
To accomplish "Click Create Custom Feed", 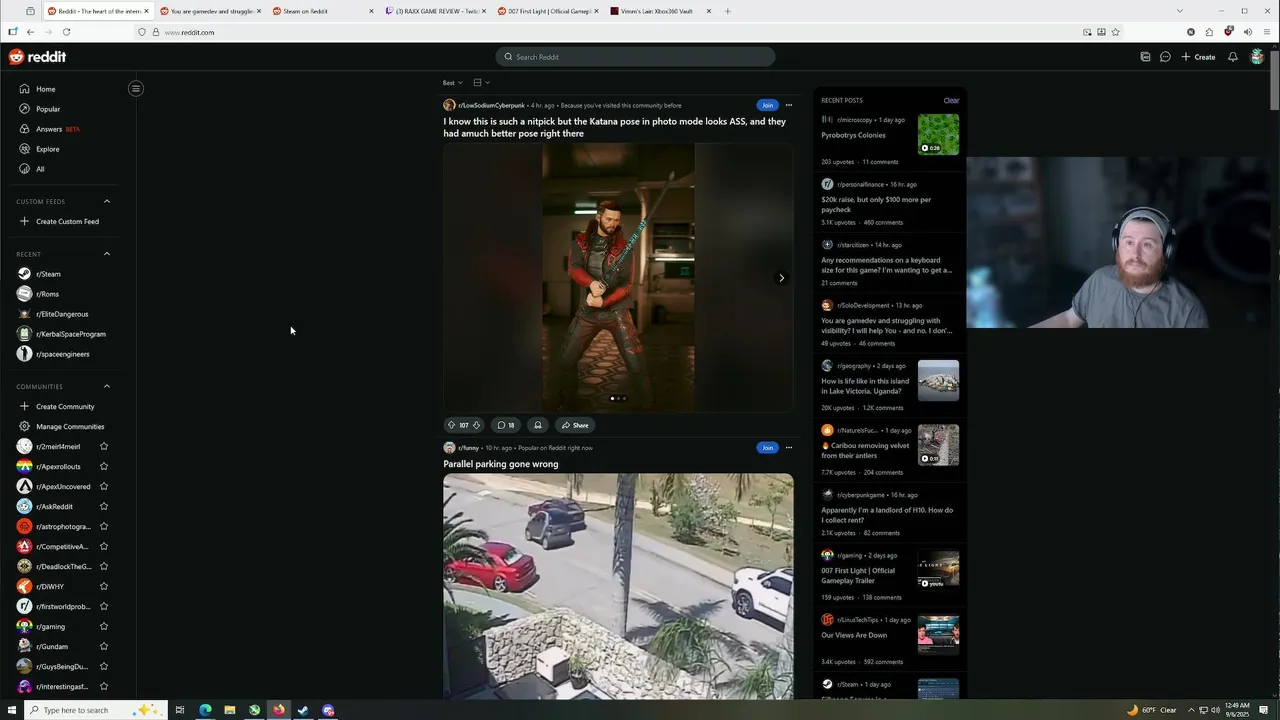I will [59, 221].
